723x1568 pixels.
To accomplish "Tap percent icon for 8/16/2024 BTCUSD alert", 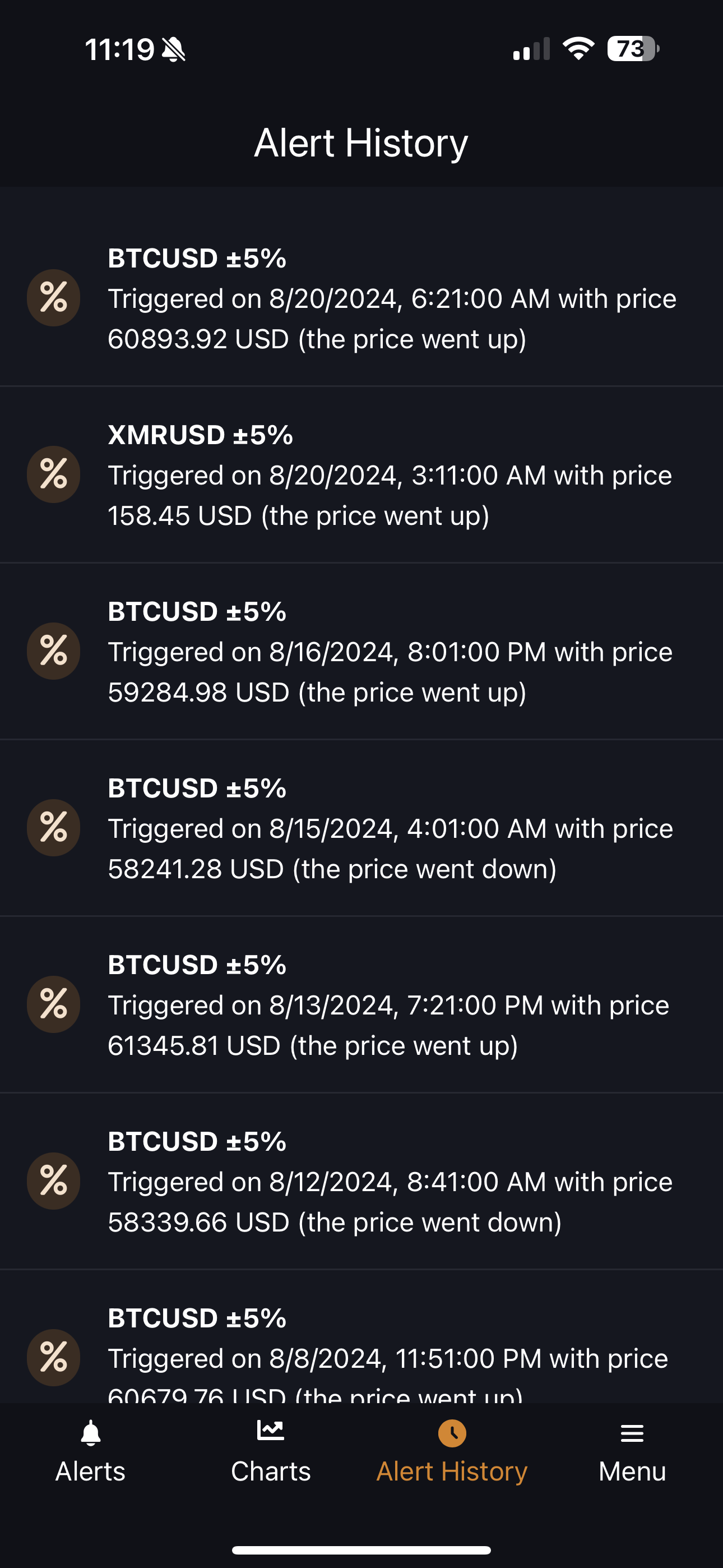I will (x=54, y=651).
